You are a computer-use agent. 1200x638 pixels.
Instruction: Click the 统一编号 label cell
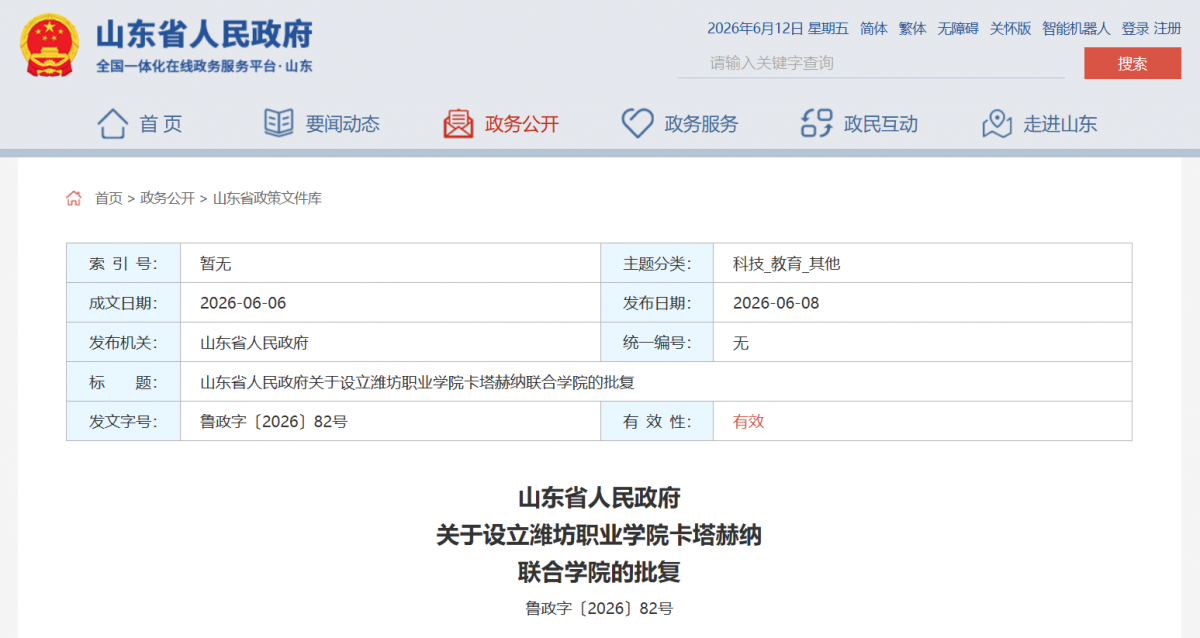click(656, 342)
